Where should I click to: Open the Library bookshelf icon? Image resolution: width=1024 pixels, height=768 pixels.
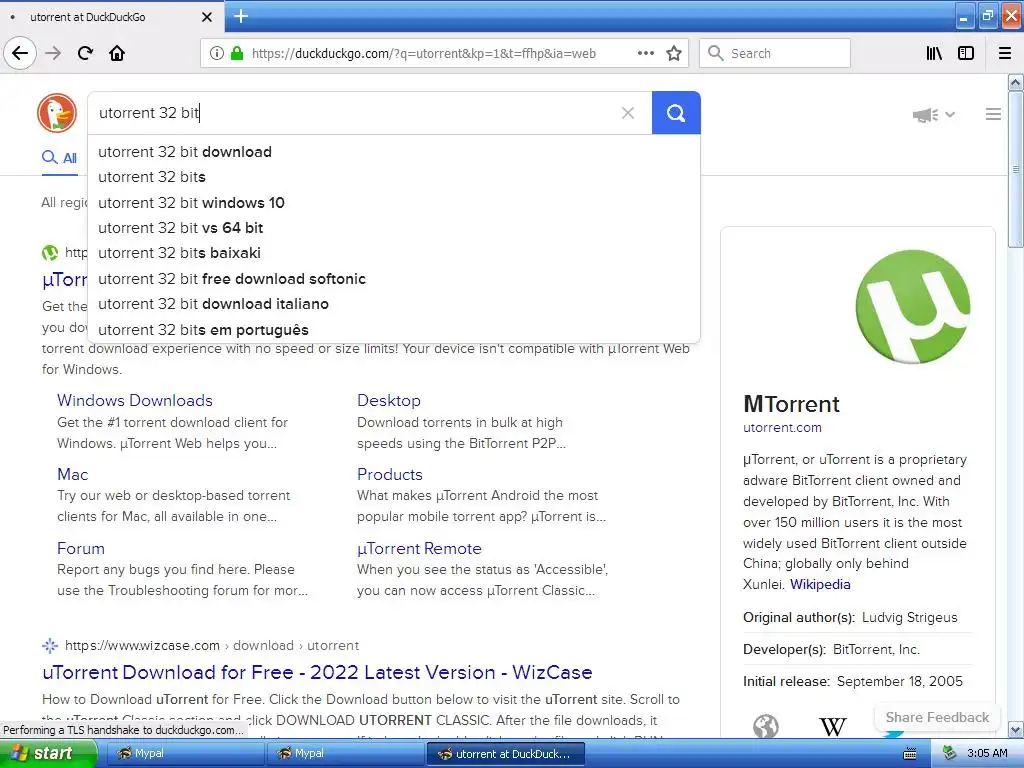[x=934, y=54]
